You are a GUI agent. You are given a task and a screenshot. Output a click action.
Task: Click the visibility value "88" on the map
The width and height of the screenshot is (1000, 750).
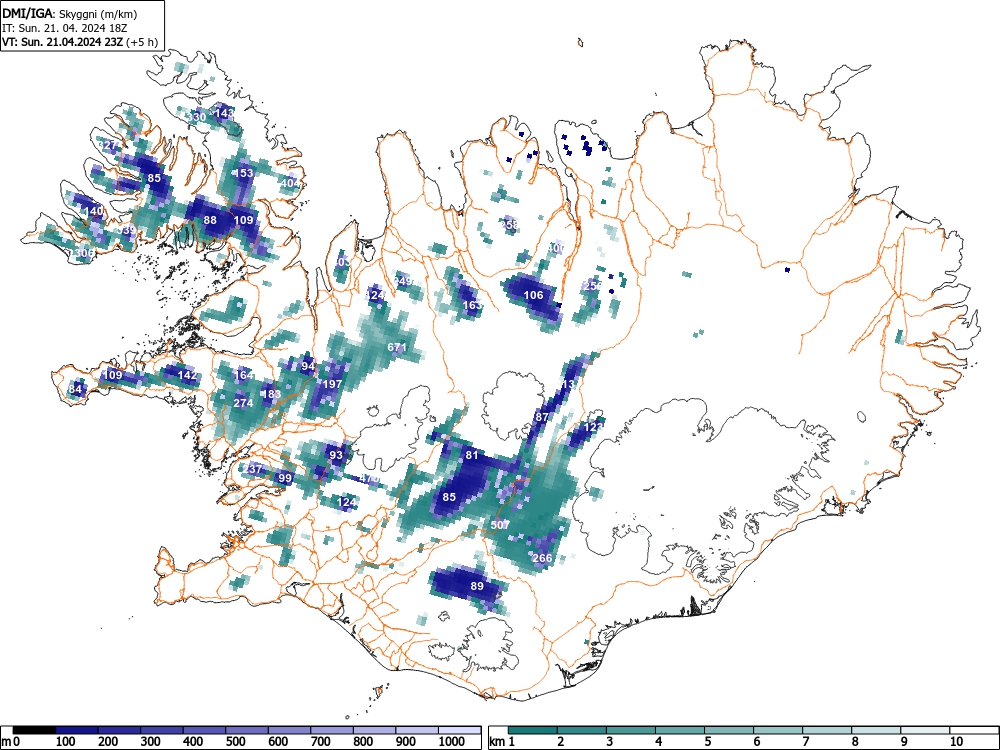click(x=210, y=220)
